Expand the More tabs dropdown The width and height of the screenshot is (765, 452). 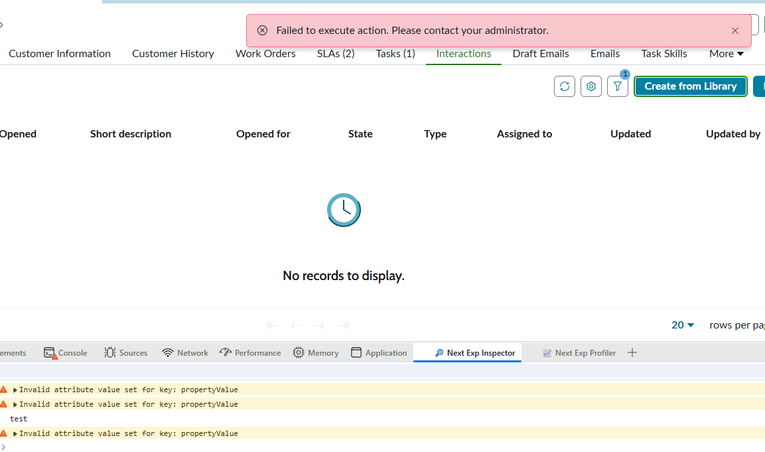726,54
